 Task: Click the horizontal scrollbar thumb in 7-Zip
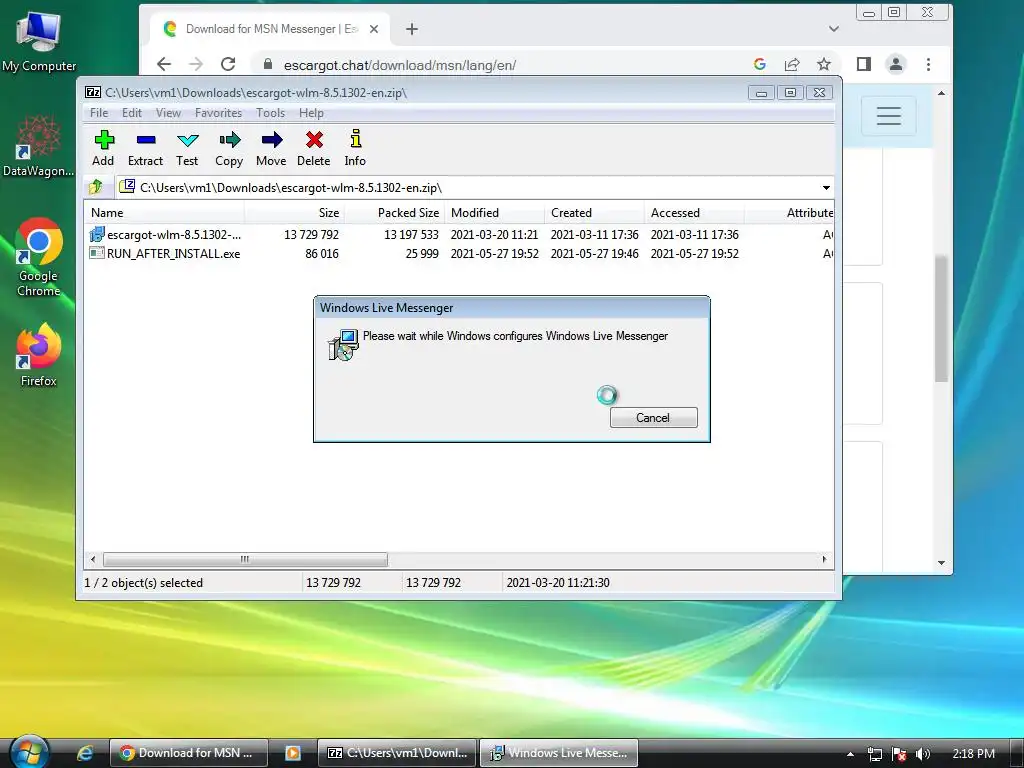(x=245, y=560)
